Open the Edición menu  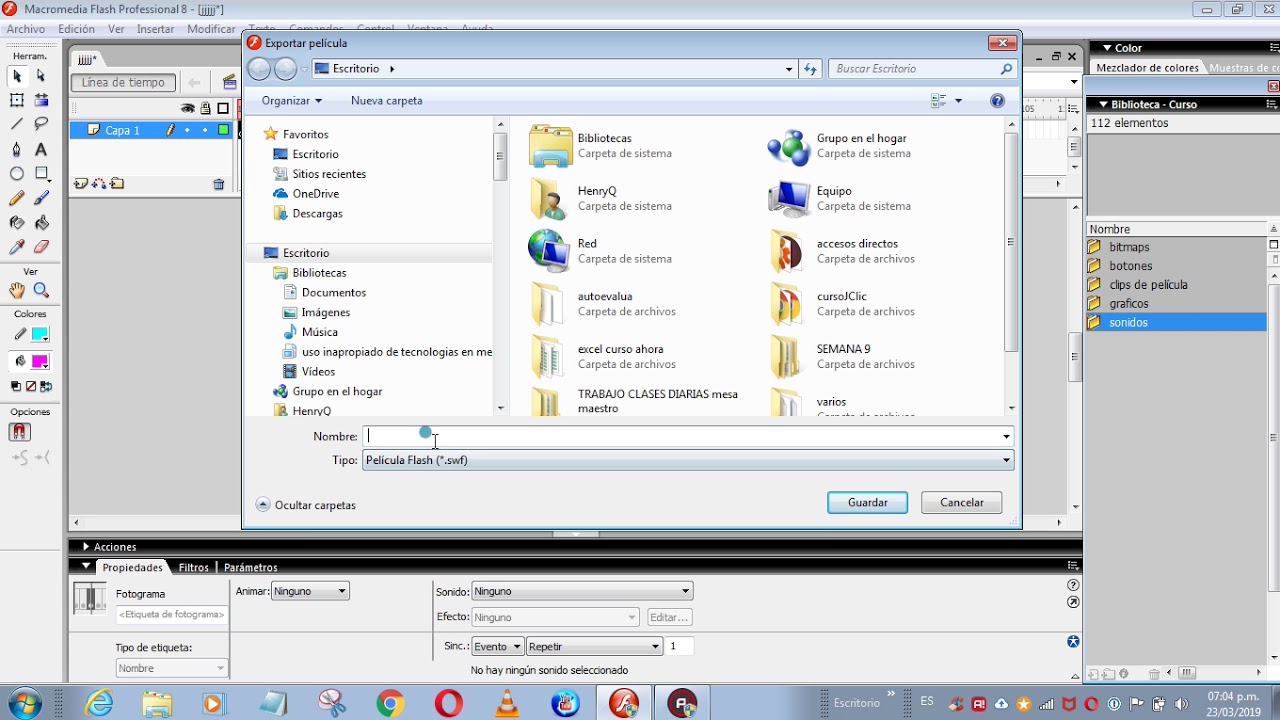(76, 29)
